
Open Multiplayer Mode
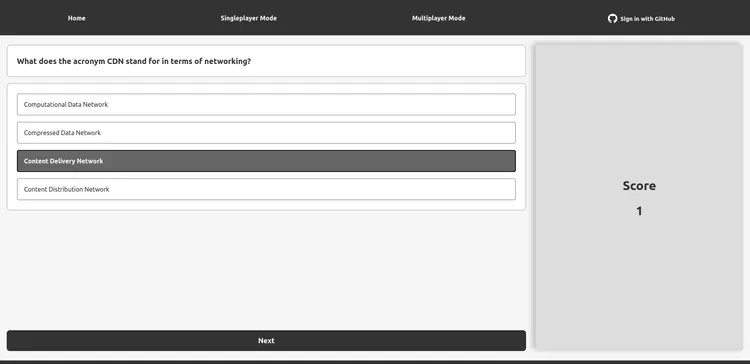439,18
